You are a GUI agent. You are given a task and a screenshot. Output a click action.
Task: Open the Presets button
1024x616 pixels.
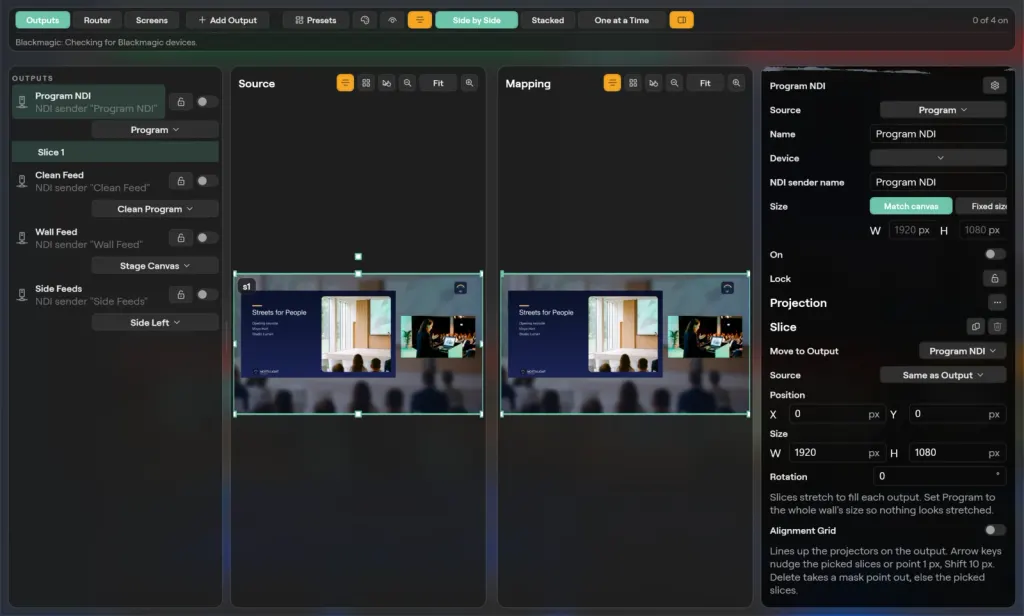point(315,20)
